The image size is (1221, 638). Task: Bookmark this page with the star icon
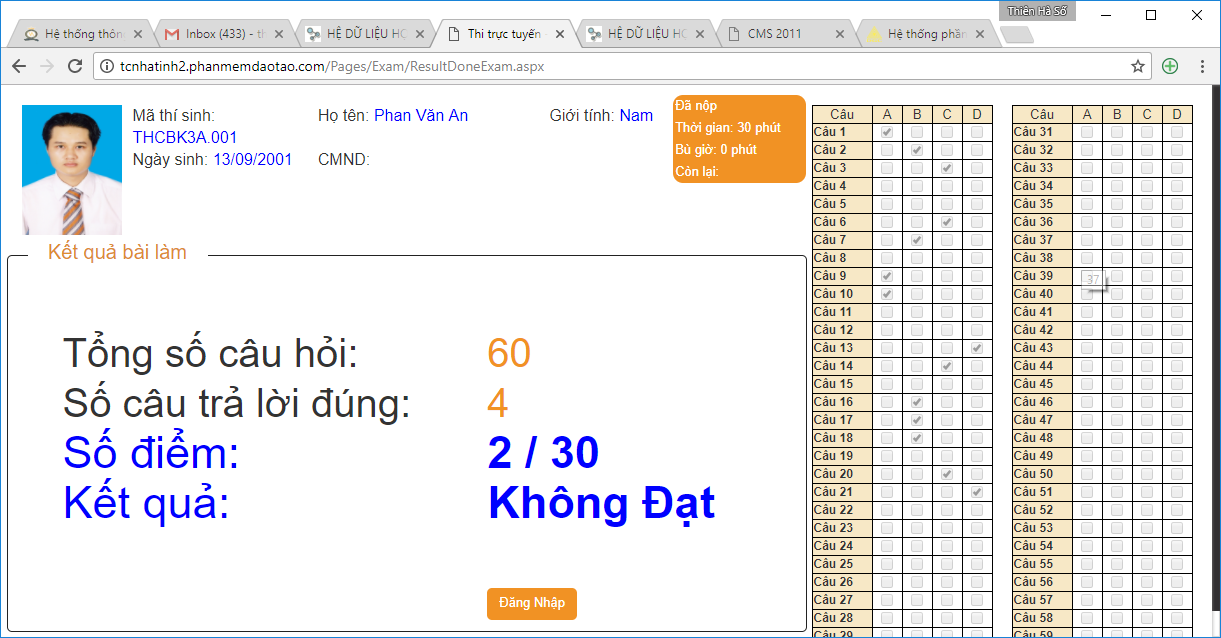pyautogui.click(x=1137, y=66)
